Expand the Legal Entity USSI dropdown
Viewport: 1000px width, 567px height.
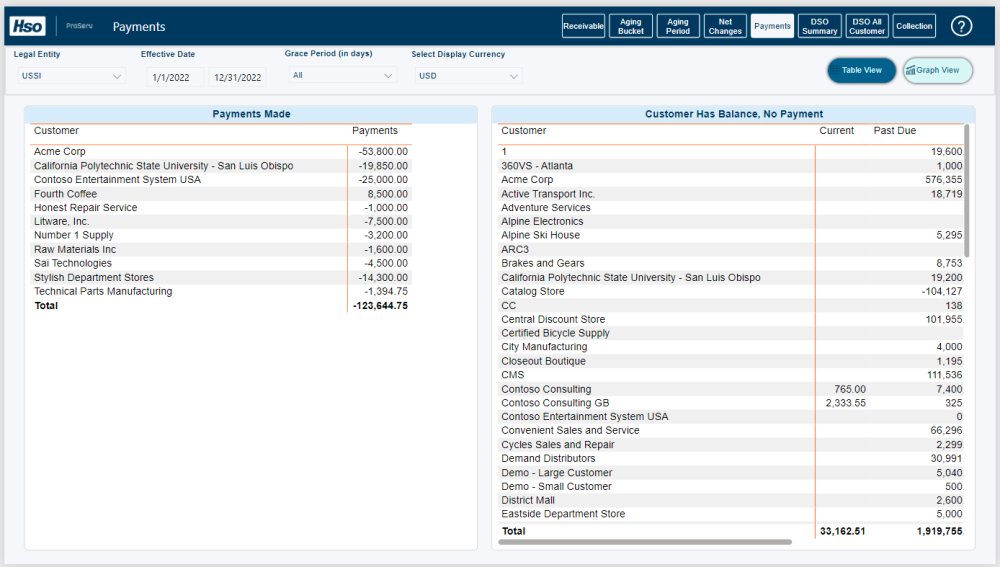click(71, 76)
